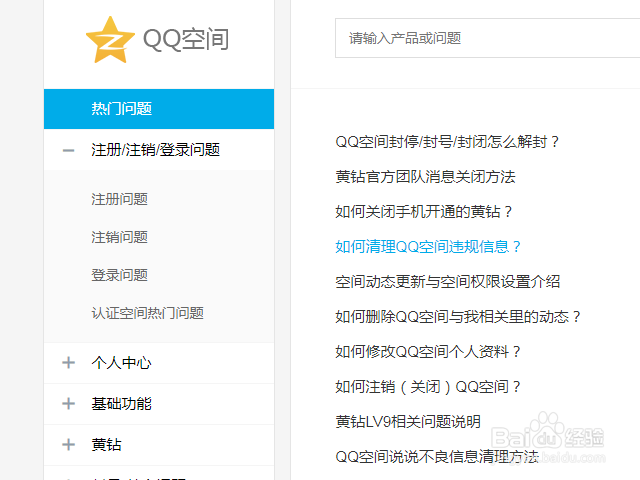640x480 pixels.
Task: Click the QQ空间 title text
Action: point(186,40)
